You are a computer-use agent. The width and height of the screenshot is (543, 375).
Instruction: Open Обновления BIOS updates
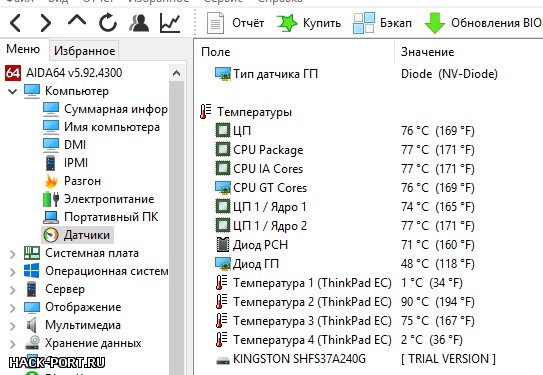pyautogui.click(x=483, y=23)
